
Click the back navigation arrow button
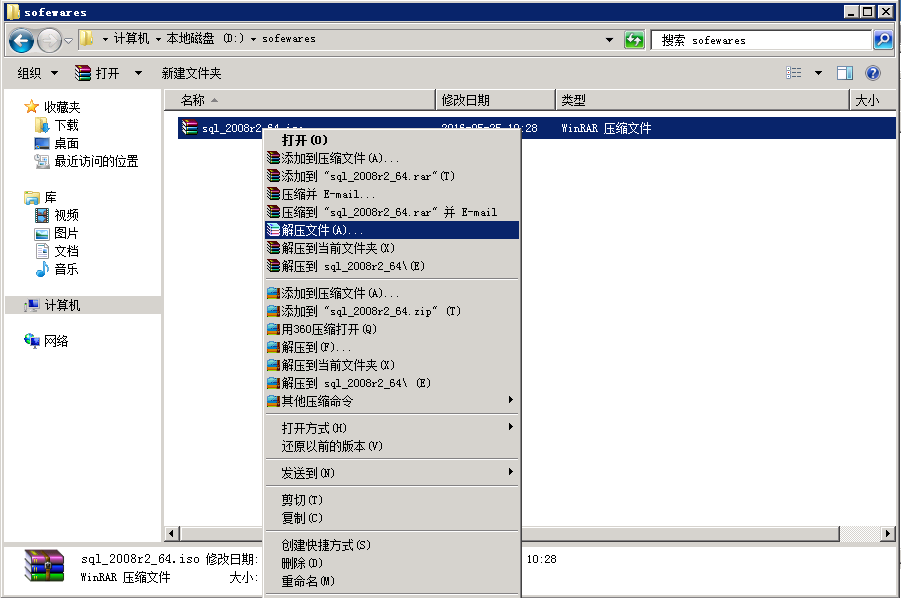tap(22, 40)
